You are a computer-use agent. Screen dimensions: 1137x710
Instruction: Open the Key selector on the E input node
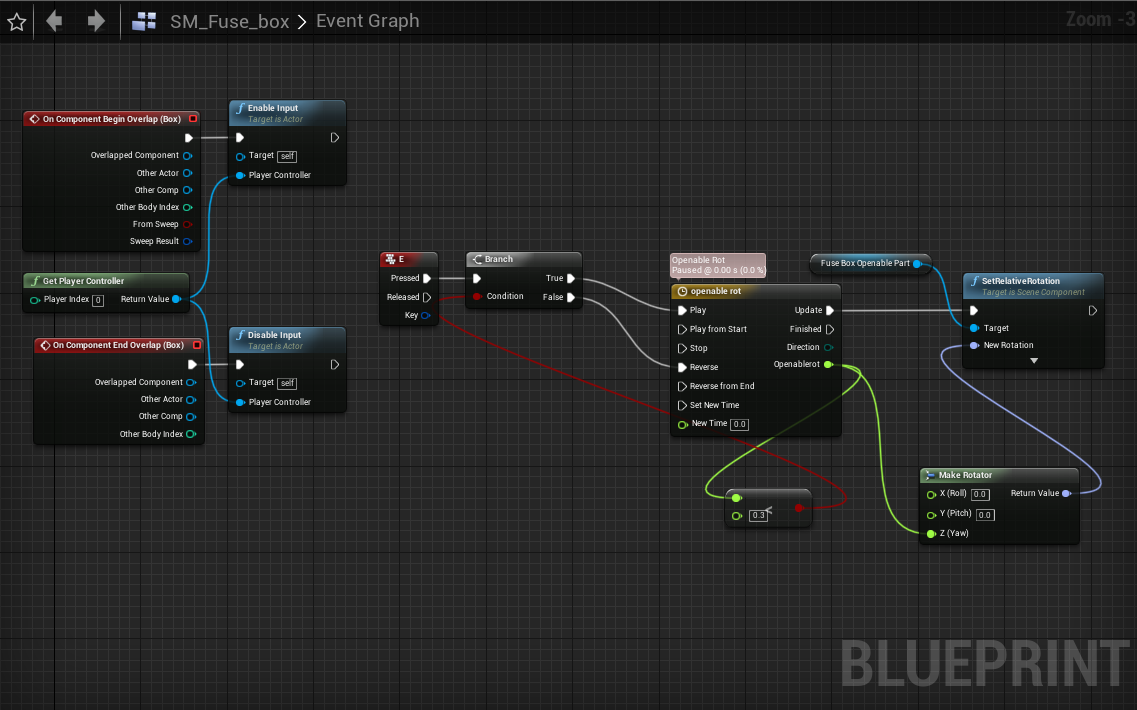pyautogui.click(x=427, y=314)
